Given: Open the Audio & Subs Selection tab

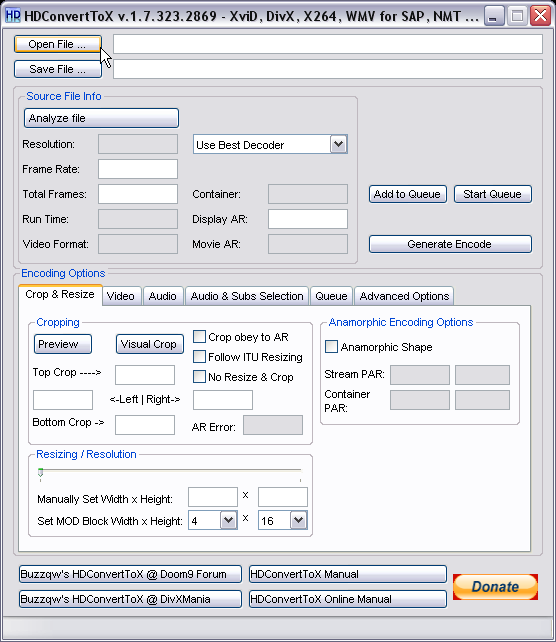Looking at the screenshot, I should (x=247, y=296).
